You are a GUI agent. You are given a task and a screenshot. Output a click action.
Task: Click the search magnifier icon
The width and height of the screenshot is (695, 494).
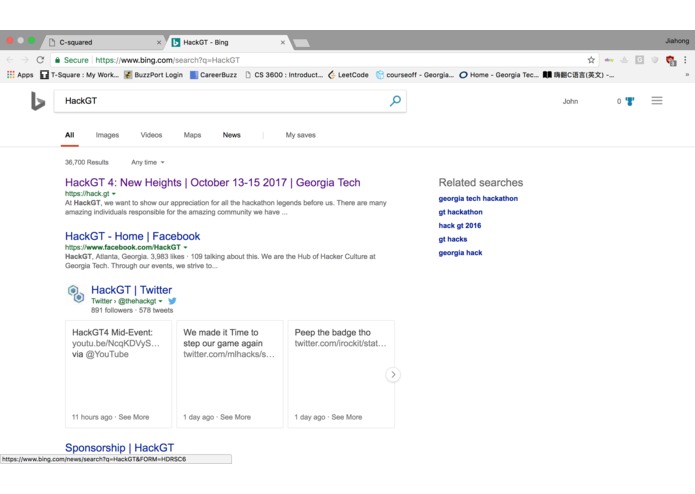[x=395, y=101]
